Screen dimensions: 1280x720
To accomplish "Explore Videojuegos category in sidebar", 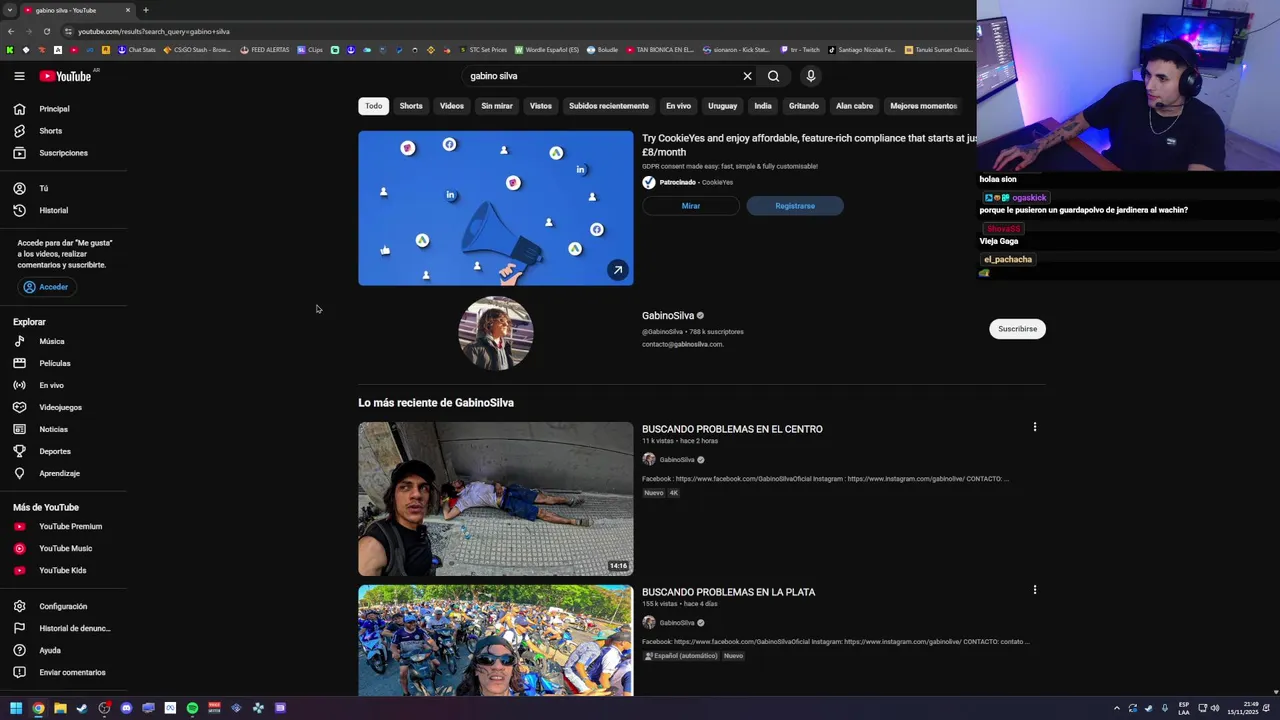I will pyautogui.click(x=63, y=407).
